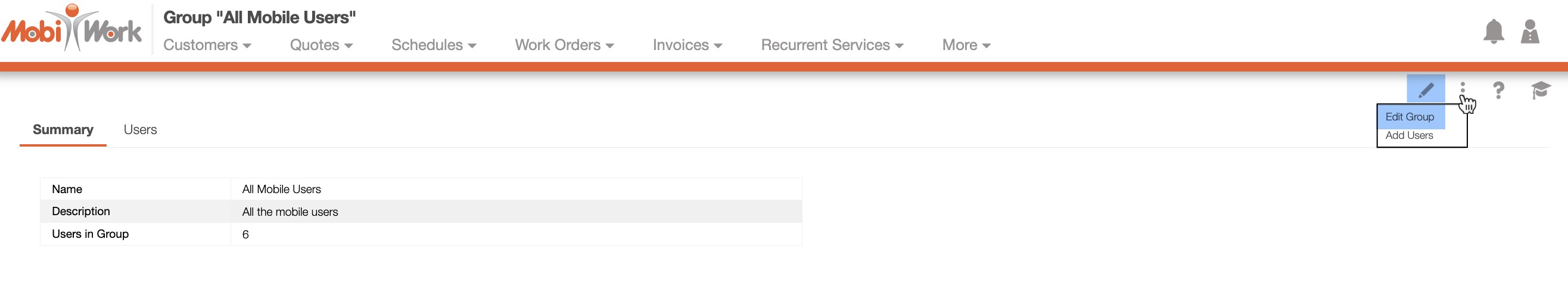Open the notifications bell

pos(1493,32)
